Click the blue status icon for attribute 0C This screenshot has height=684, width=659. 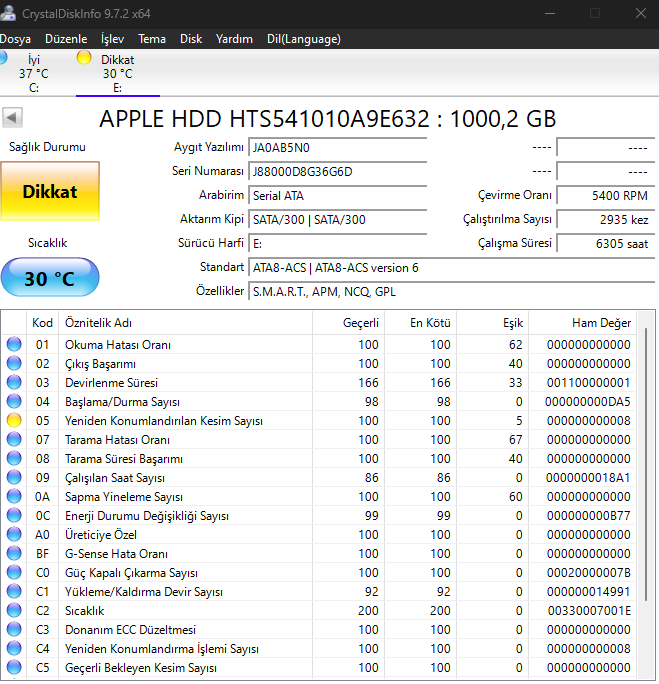coord(14,515)
